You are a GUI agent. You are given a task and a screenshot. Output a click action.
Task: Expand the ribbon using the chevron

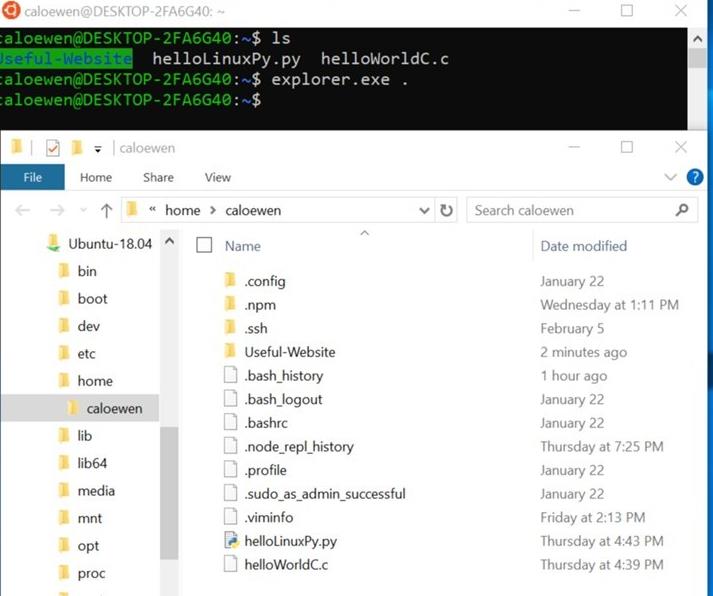click(671, 178)
